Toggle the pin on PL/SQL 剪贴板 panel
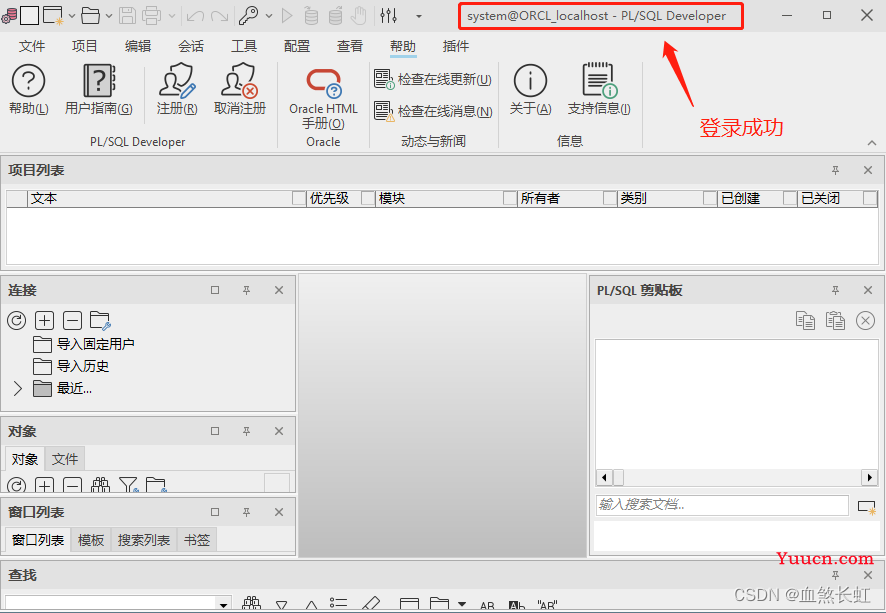The image size is (886, 613). pyautogui.click(x=835, y=290)
